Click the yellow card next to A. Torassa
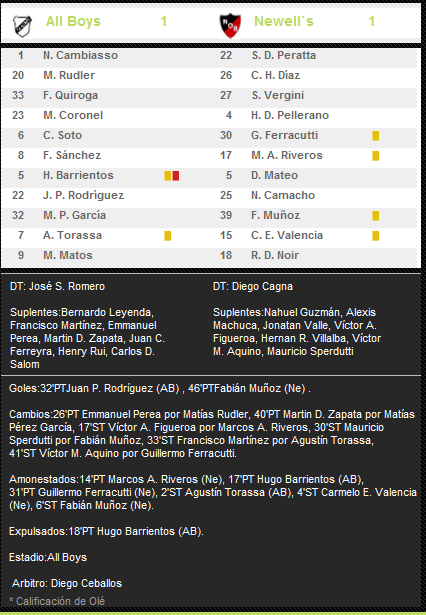The image size is (426, 615). click(167, 236)
